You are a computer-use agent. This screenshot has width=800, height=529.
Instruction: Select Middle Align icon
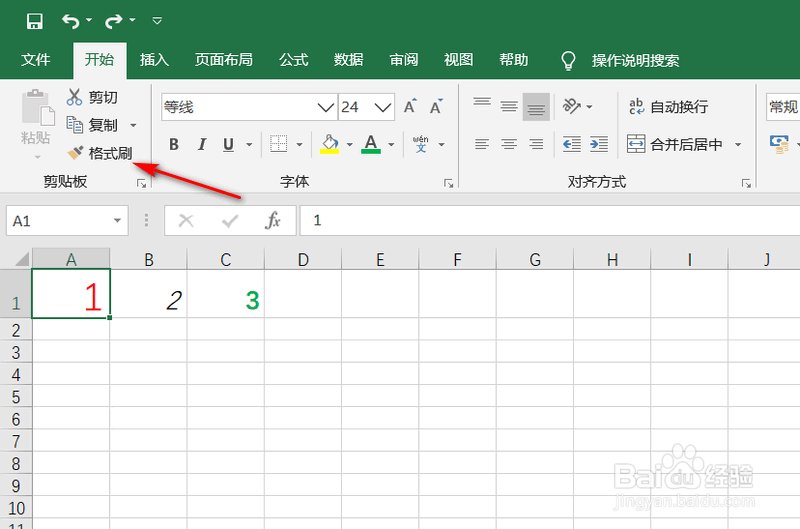coord(509,106)
